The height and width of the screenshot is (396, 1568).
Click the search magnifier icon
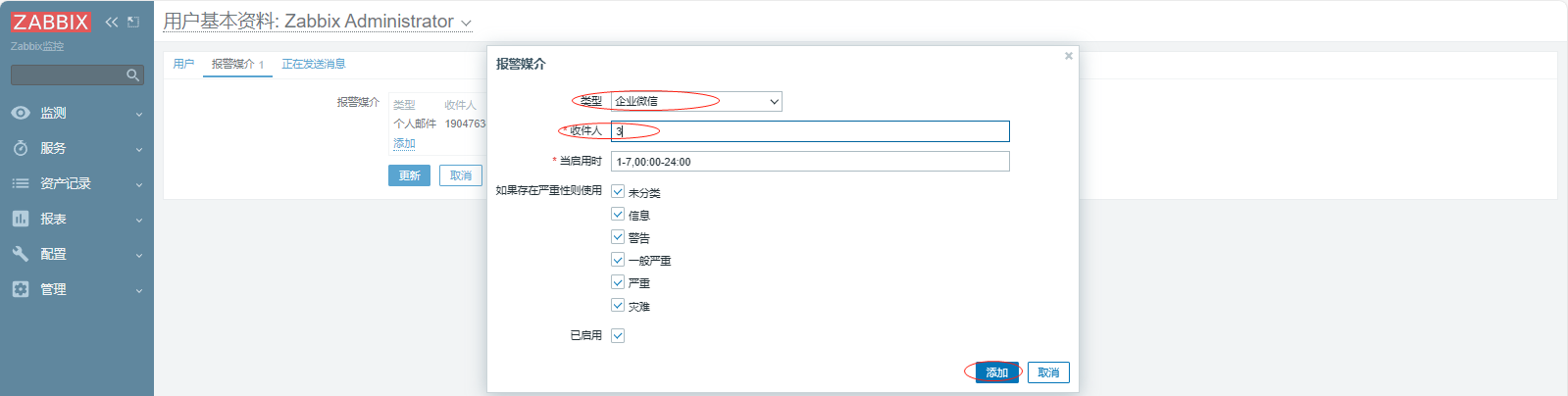pos(132,75)
